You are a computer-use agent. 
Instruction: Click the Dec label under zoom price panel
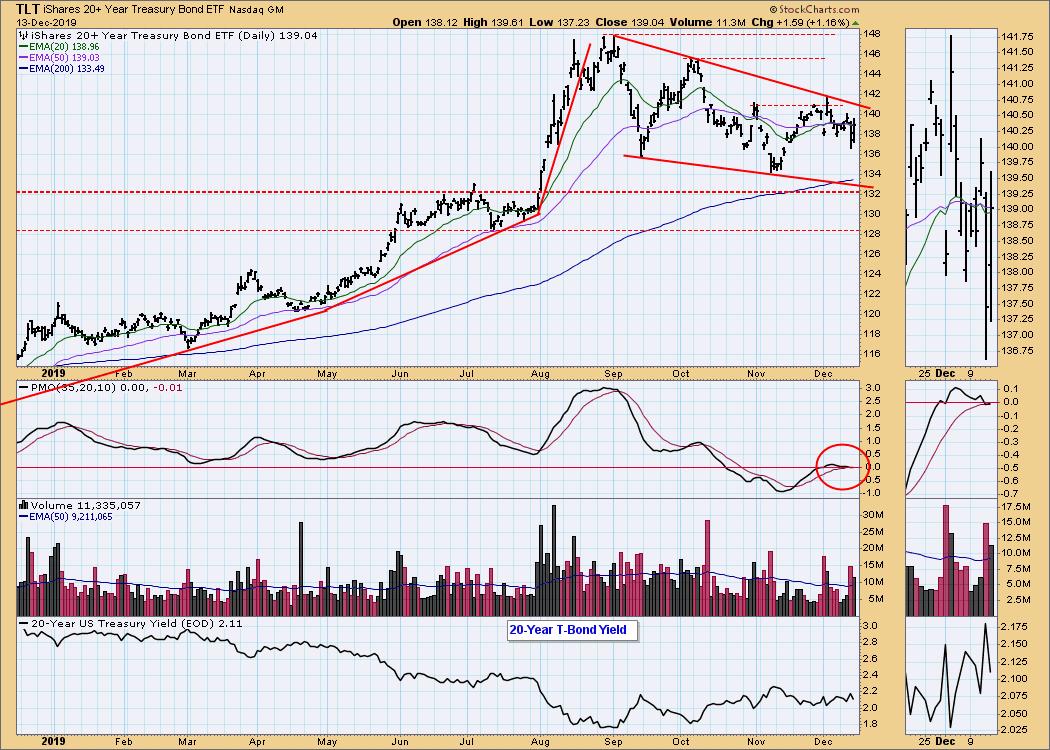pos(945,374)
